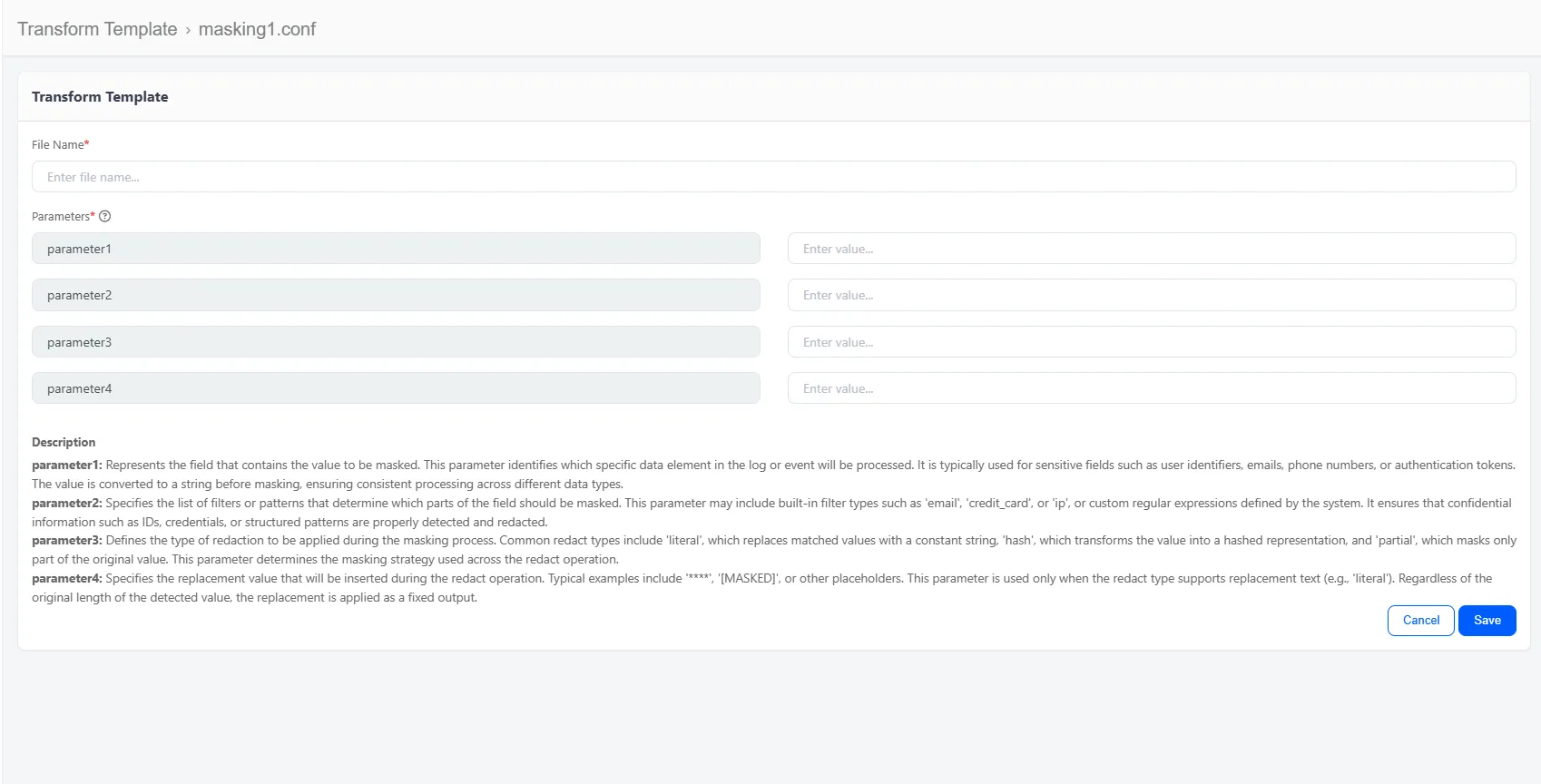Click the Description heading
Image resolution: width=1541 pixels, height=784 pixels.
click(64, 442)
